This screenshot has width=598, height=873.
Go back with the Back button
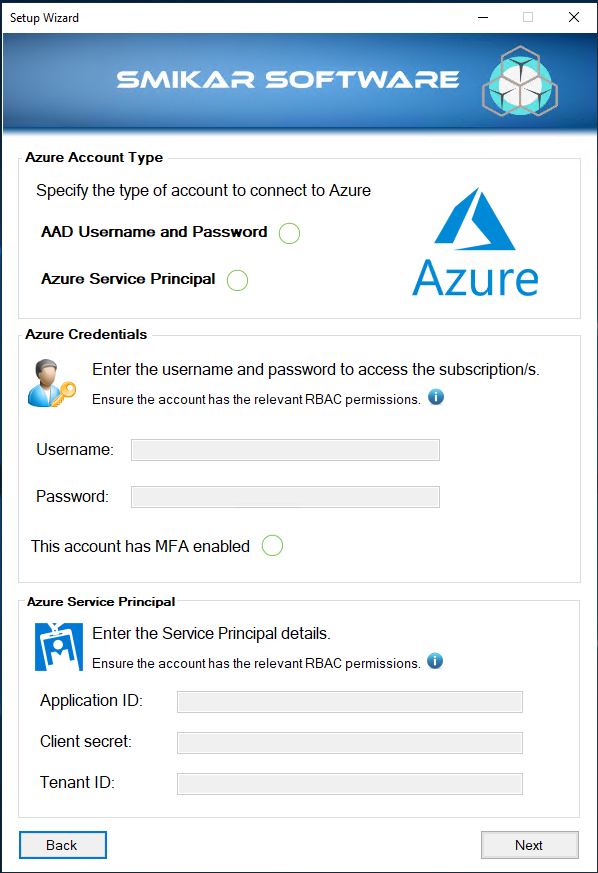63,845
